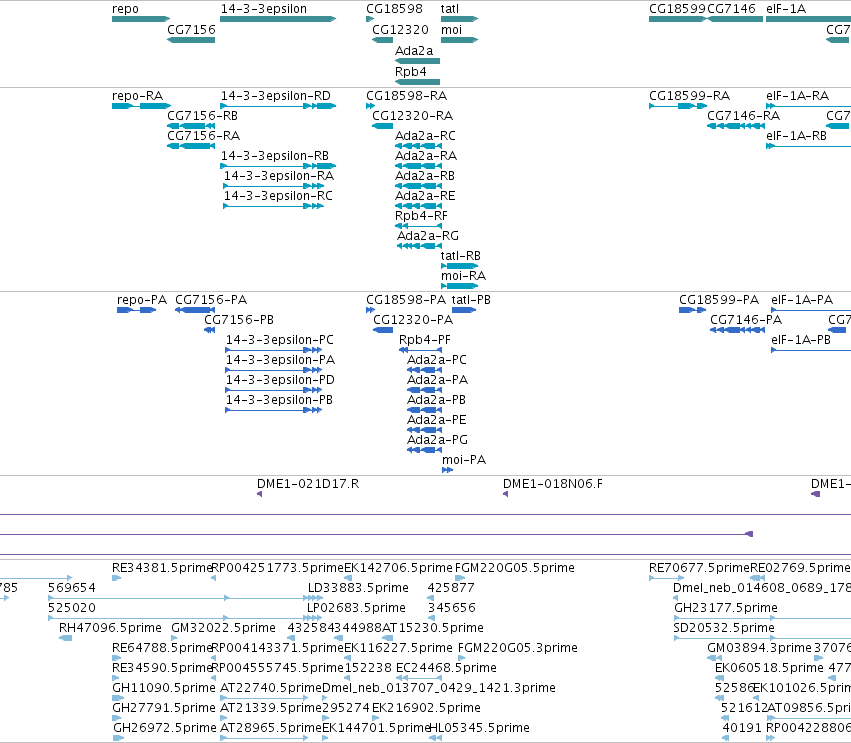This screenshot has width=851, height=743.
Task: Select EST HL05345.5prime
Action: [x=479, y=728]
